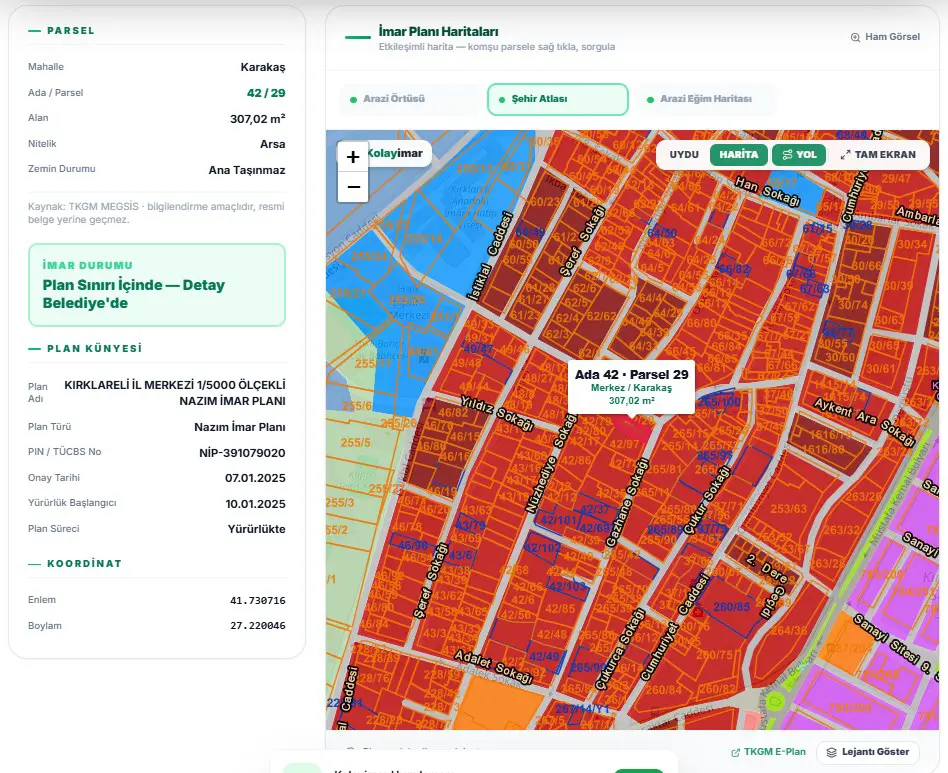Click the Aykent Ara Sokağı label on map
948x773 pixels.
click(x=864, y=422)
